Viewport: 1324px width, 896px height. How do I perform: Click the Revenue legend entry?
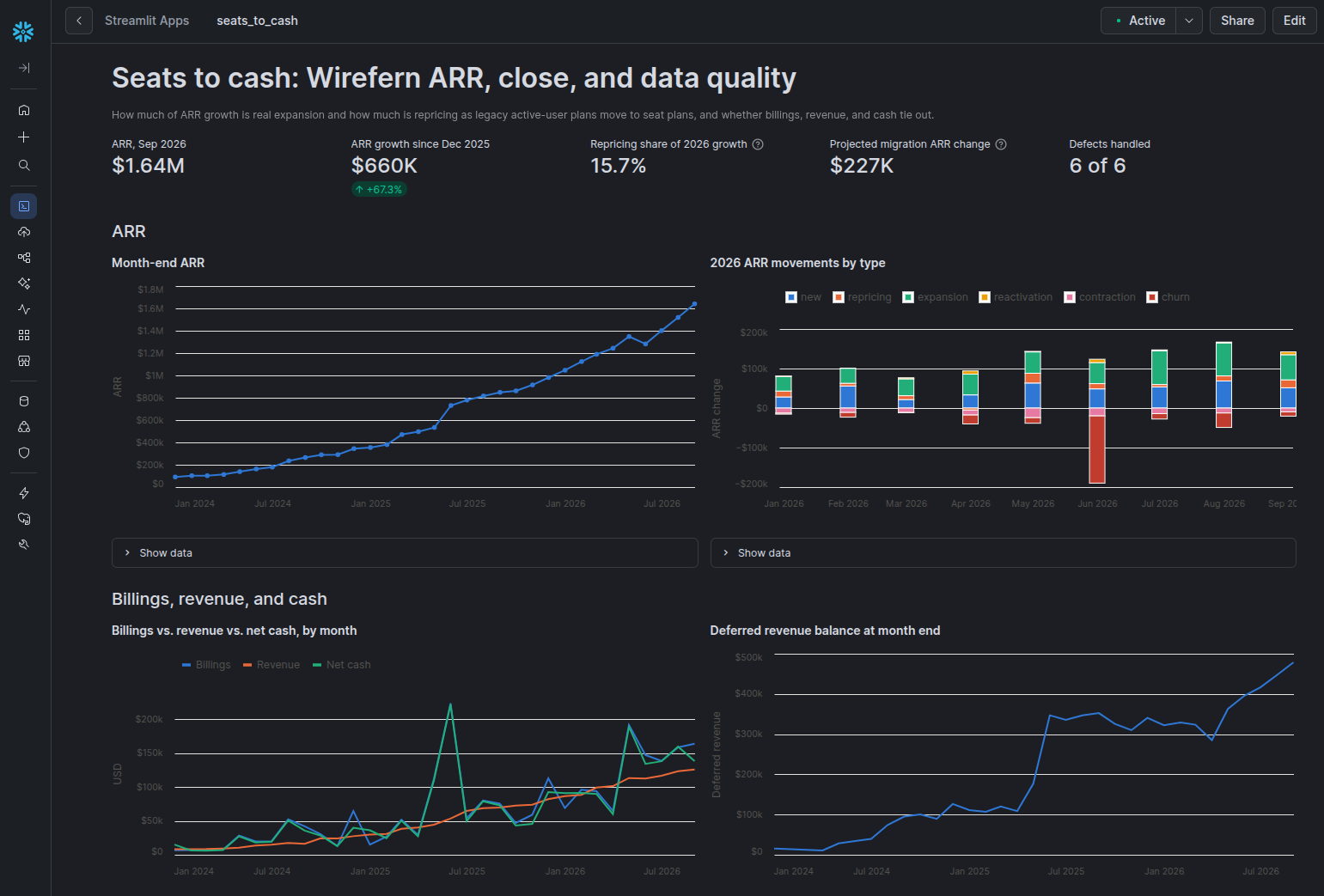click(x=272, y=665)
